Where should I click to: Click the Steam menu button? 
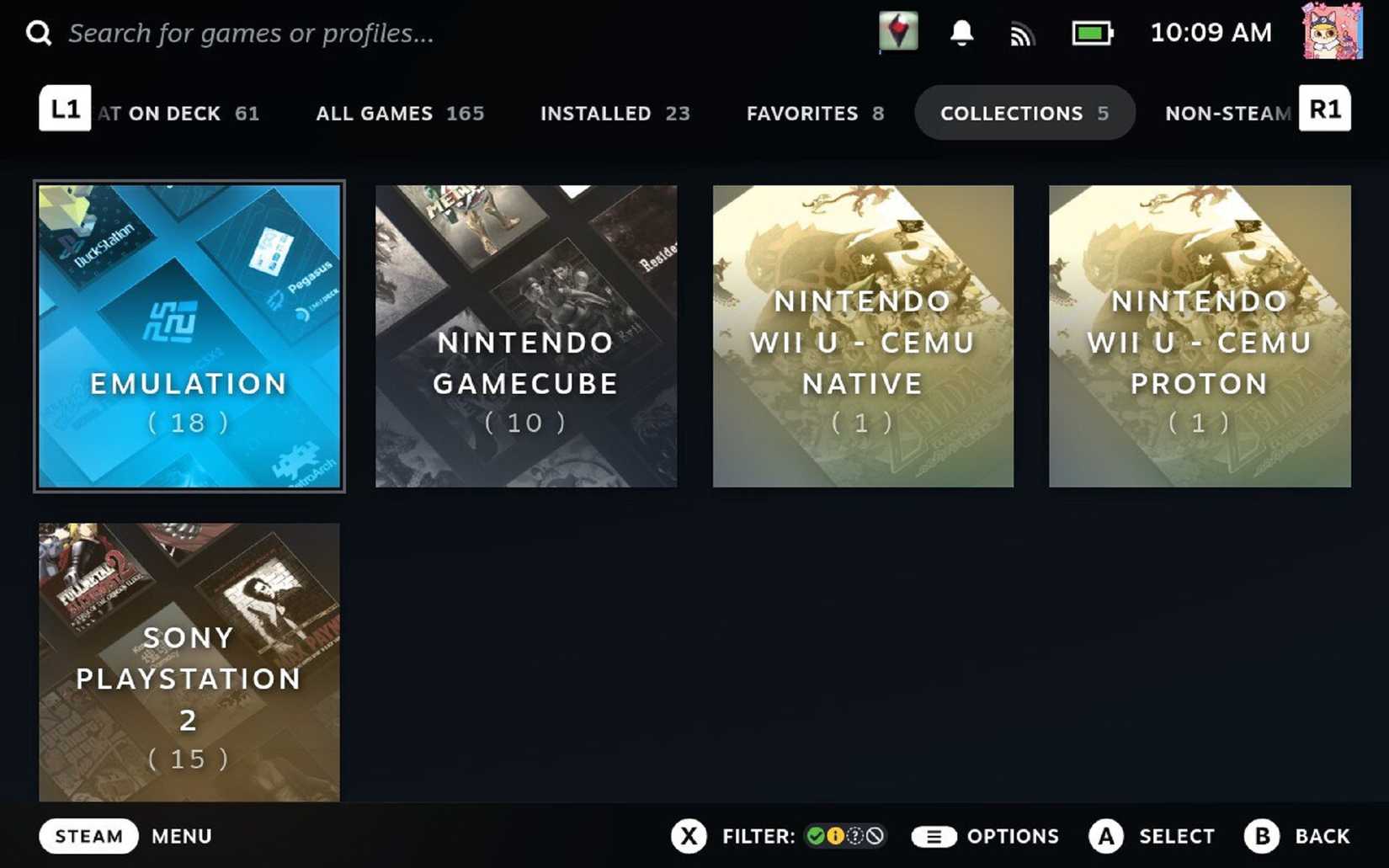(x=88, y=836)
